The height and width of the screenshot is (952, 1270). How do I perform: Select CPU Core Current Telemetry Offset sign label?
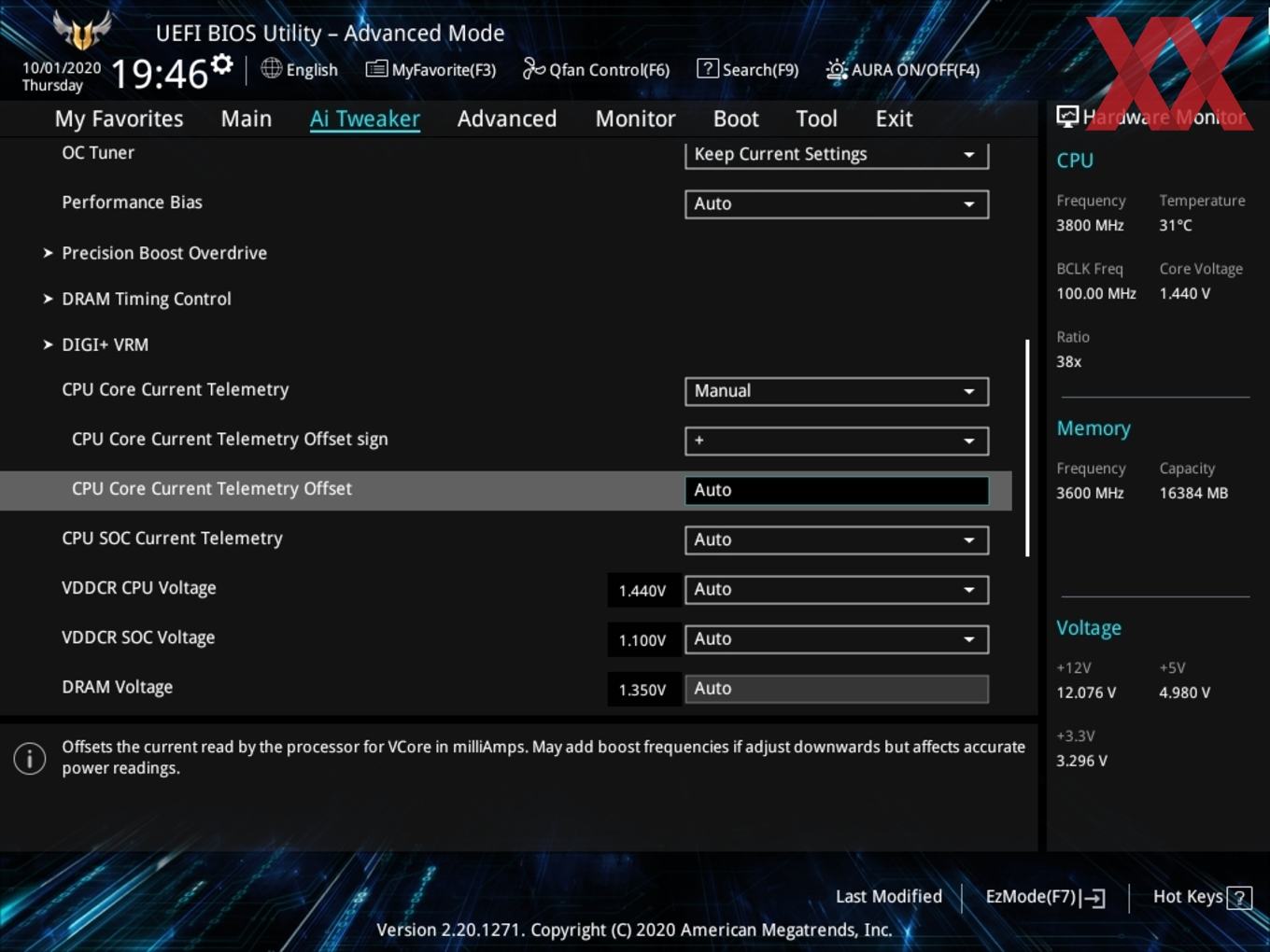(x=230, y=440)
